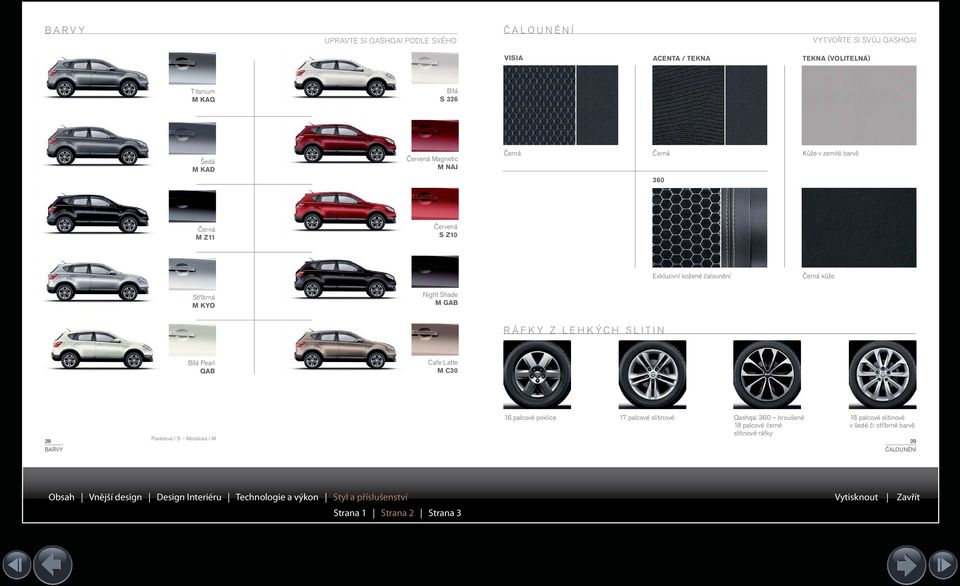Click the RÁFKY Z LEHKÝCH SLITIN heading
This screenshot has height=586, width=960.
pos(584,330)
